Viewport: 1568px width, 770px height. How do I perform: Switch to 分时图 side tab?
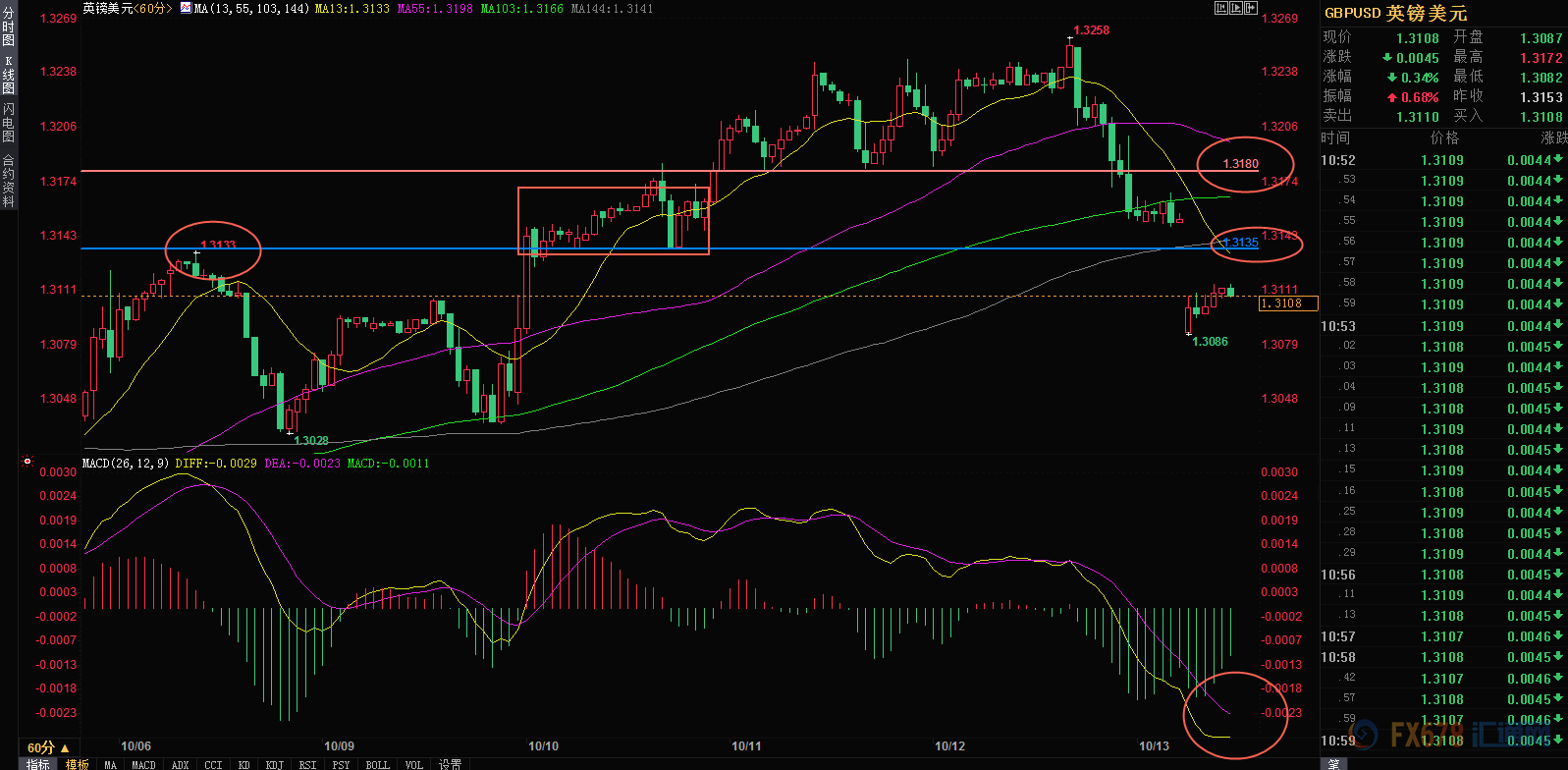click(x=8, y=27)
